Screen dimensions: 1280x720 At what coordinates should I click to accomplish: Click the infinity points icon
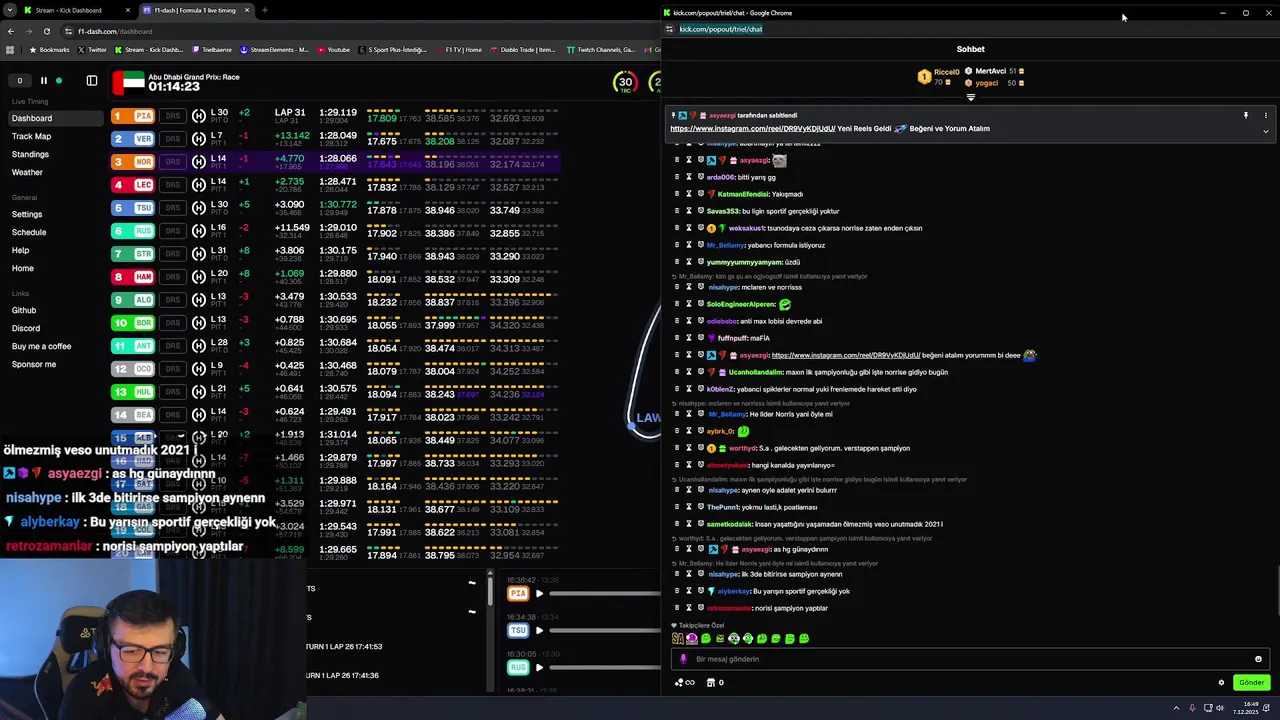coord(685,683)
